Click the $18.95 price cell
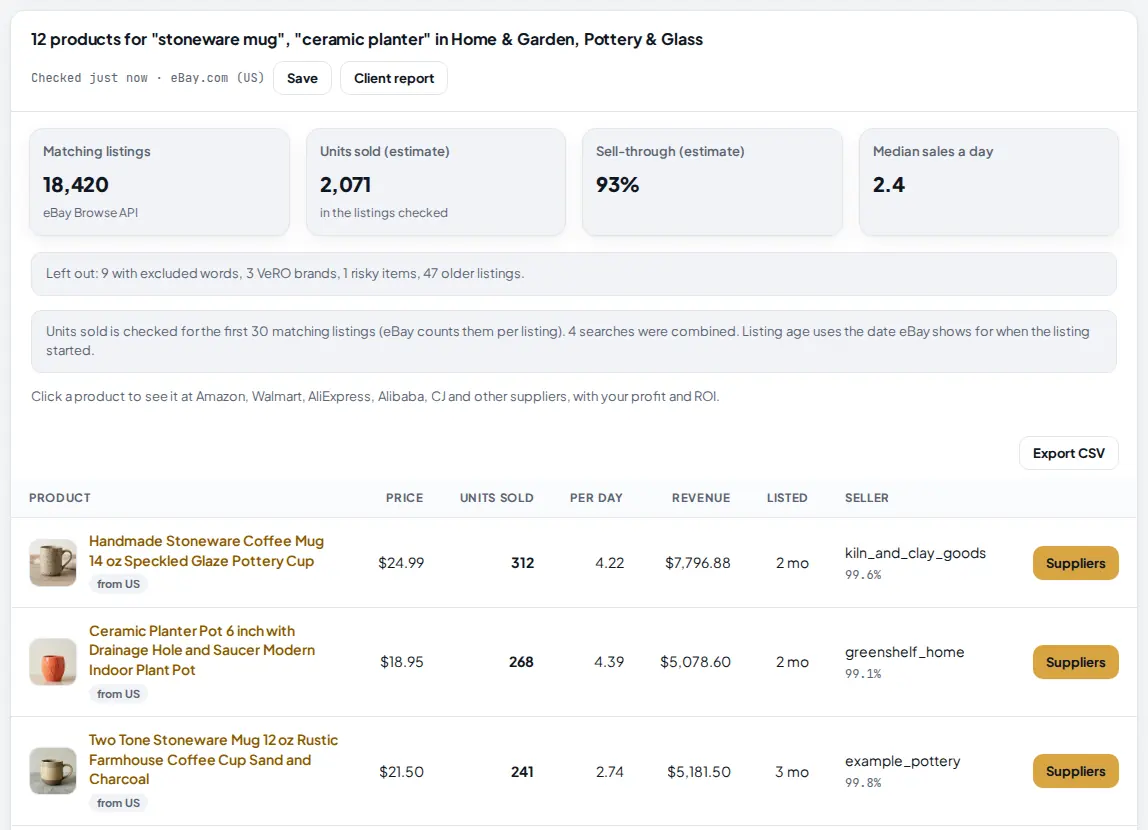Viewport: 1148px width, 830px height. click(401, 662)
